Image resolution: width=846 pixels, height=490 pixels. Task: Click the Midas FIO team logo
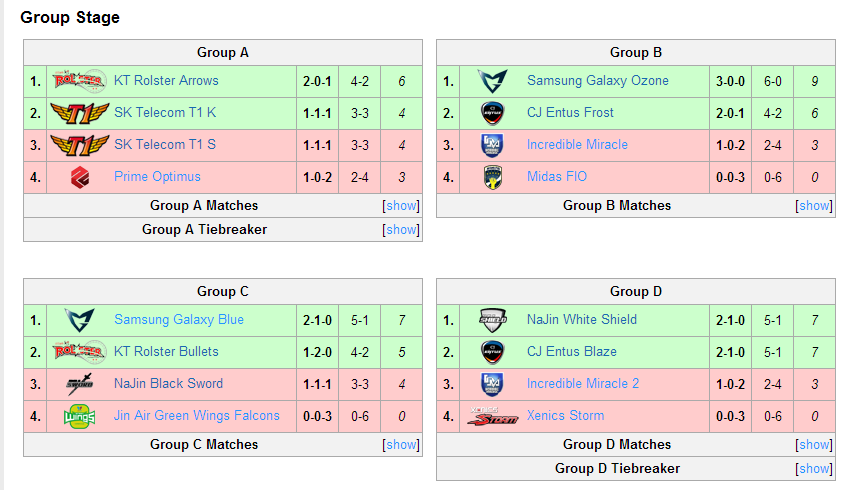492,177
